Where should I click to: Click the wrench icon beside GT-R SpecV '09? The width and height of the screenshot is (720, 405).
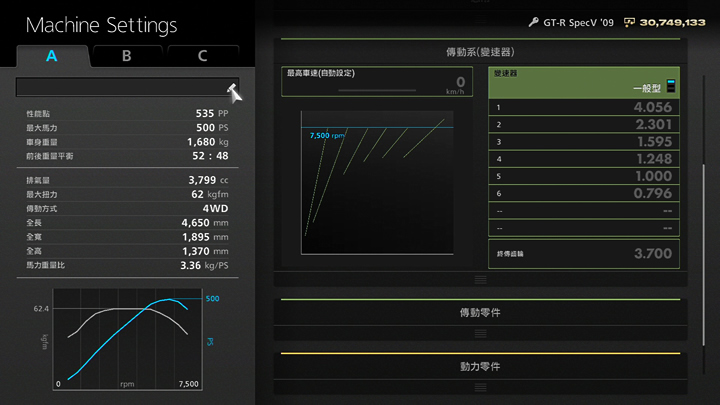[535, 21]
